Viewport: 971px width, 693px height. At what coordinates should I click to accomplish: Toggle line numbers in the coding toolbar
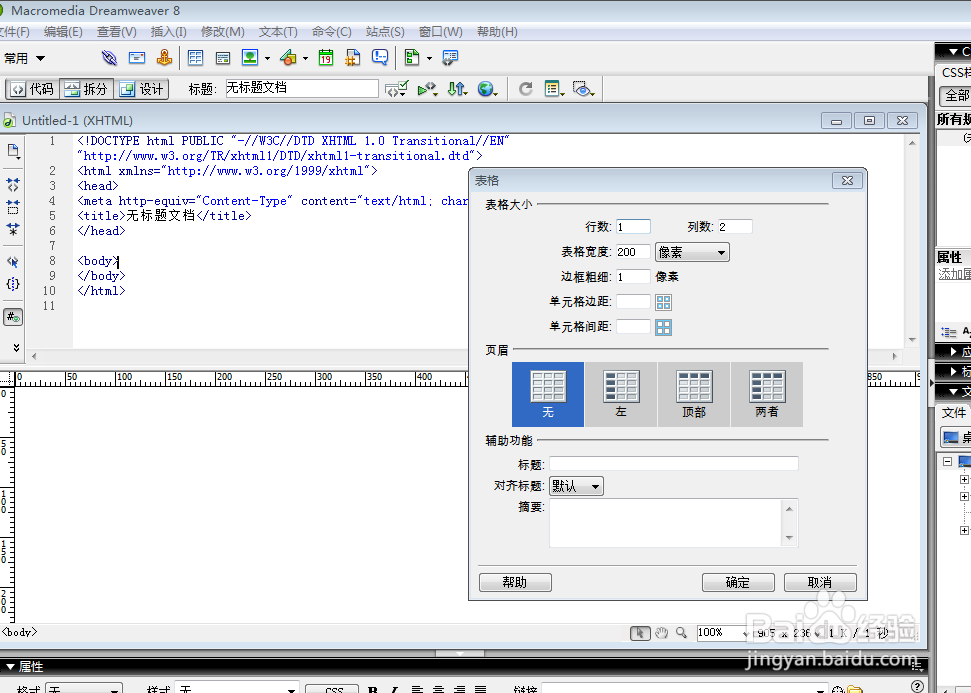click(x=13, y=316)
